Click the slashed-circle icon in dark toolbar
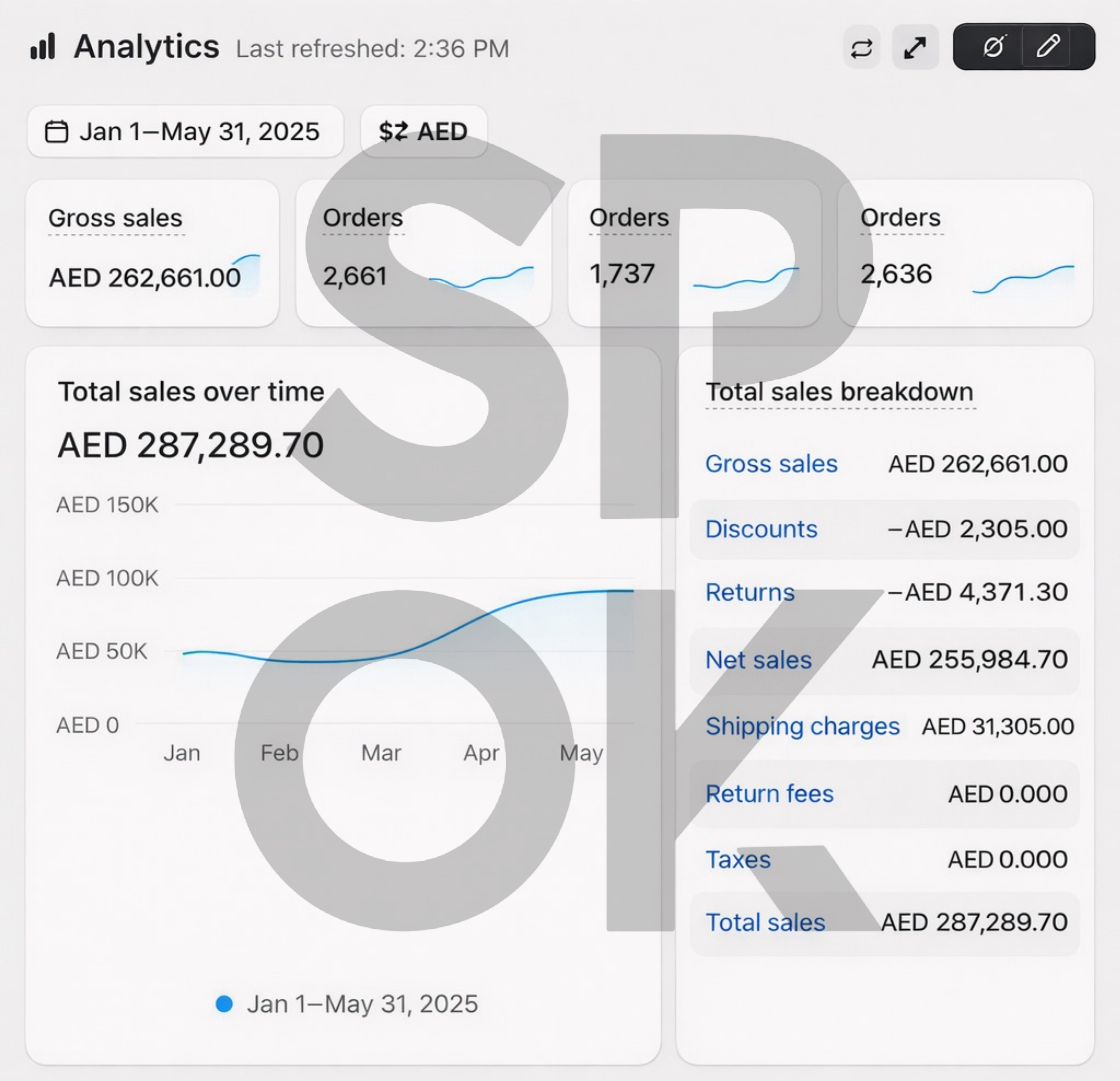The image size is (1120, 1081). pyautogui.click(x=994, y=46)
